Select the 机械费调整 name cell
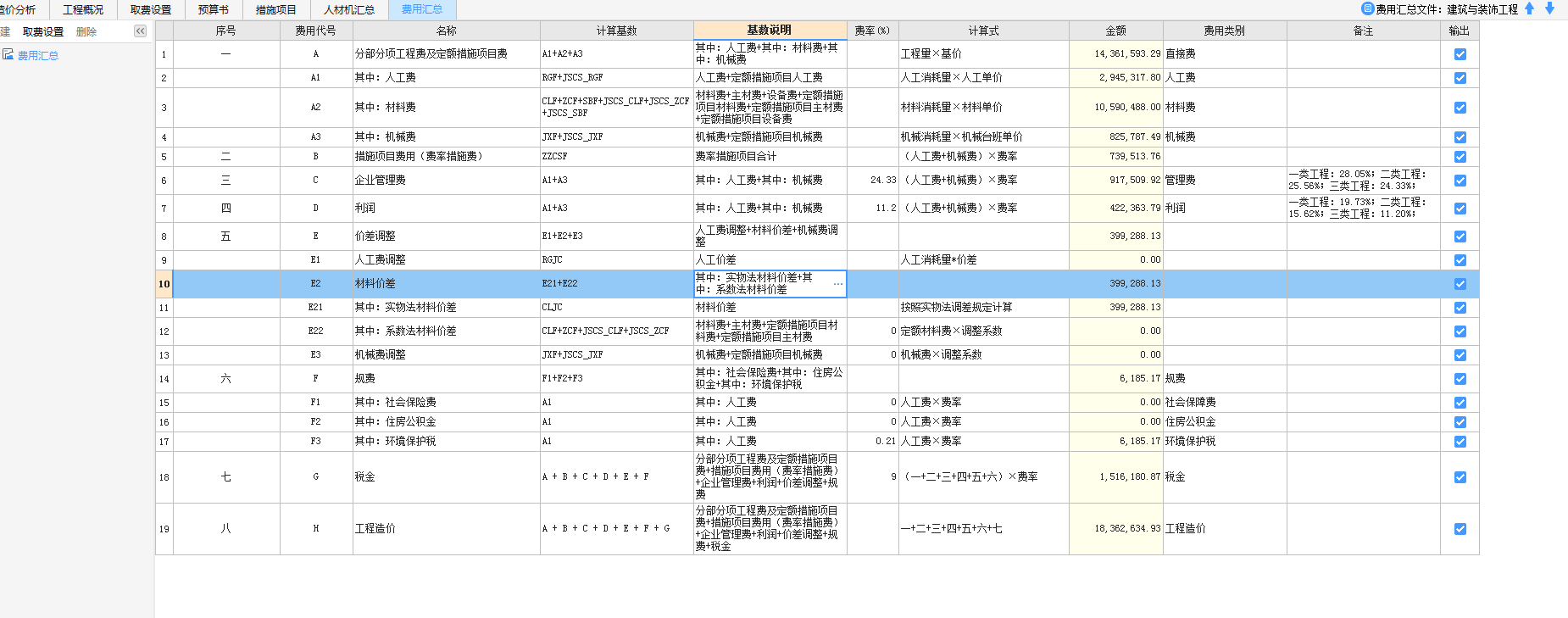Viewport: 1568px width, 618px height. coord(447,355)
